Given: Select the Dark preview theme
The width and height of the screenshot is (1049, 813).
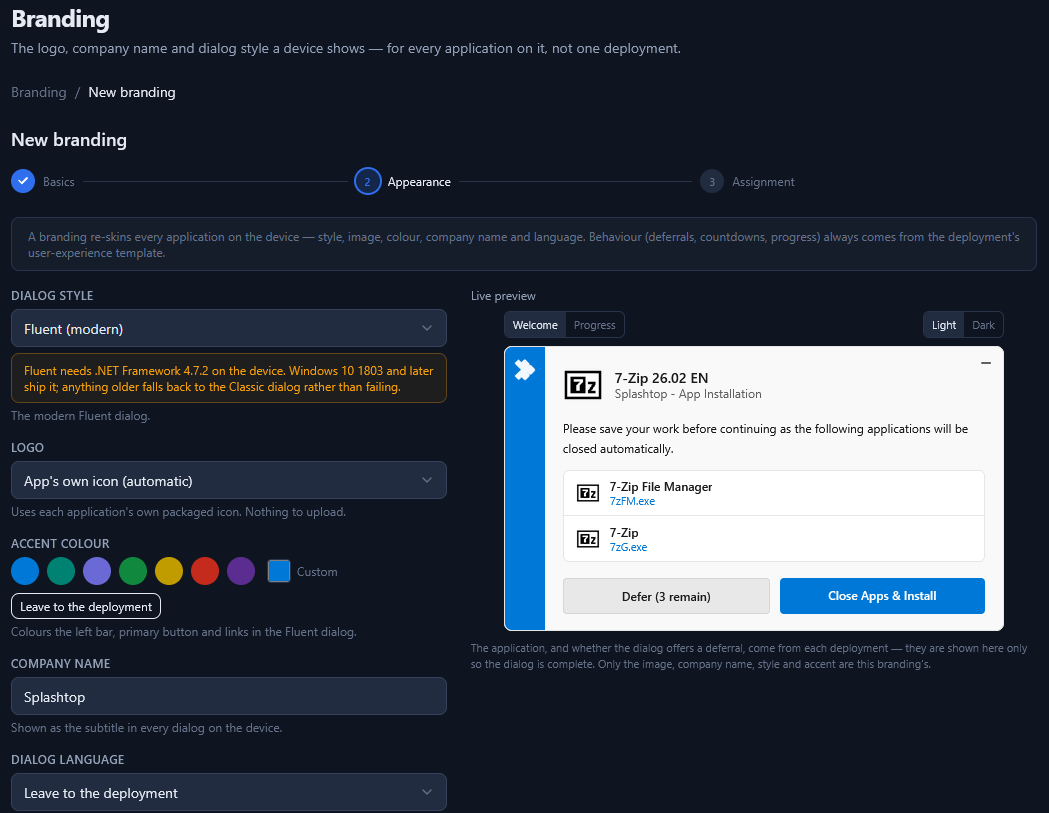Looking at the screenshot, I should click(983, 325).
